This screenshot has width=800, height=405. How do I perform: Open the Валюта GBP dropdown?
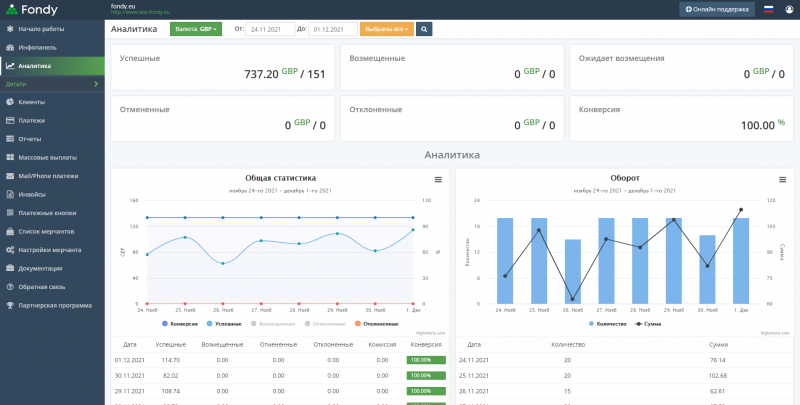pyautogui.click(x=195, y=29)
